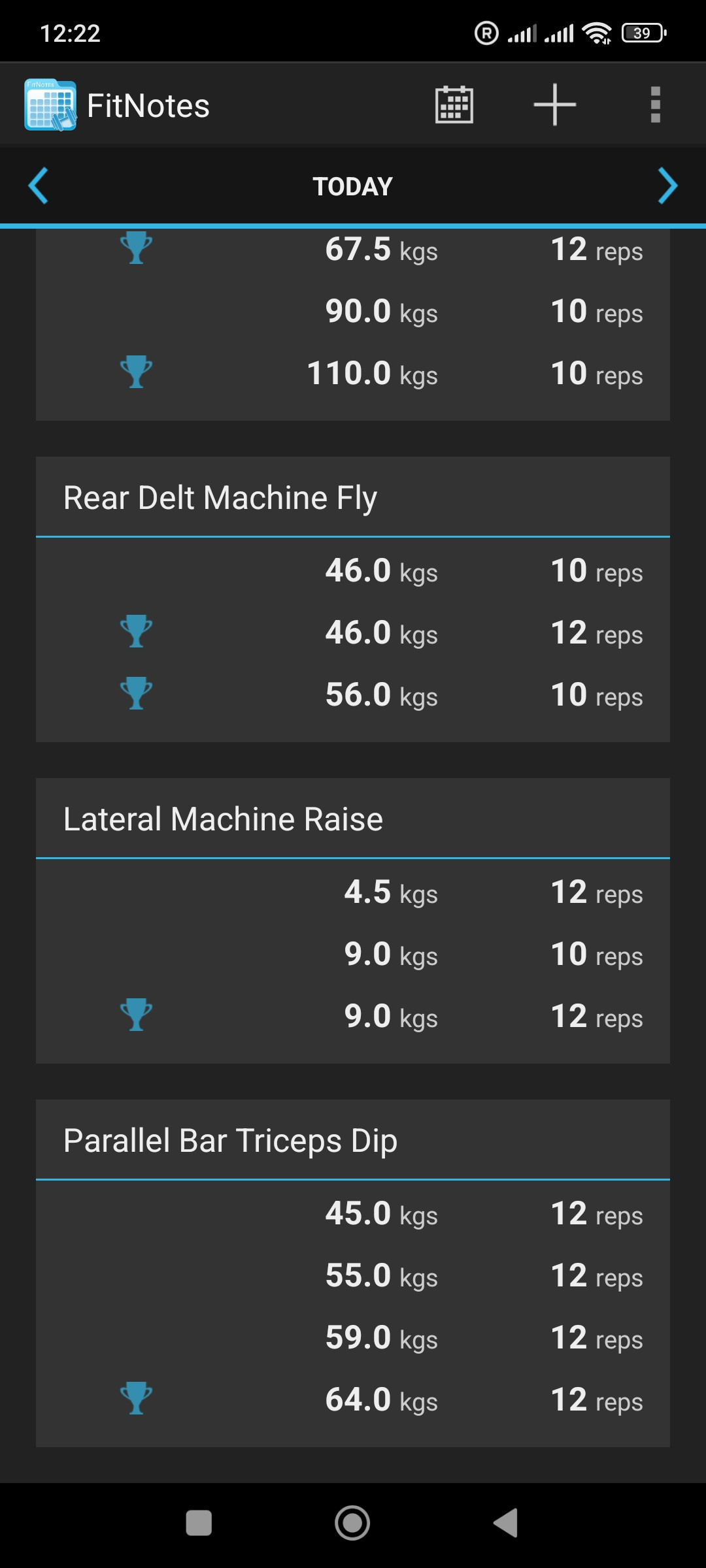Tap trophy icon on 56.0 kgs set
Viewport: 706px width, 1568px height.
point(136,694)
